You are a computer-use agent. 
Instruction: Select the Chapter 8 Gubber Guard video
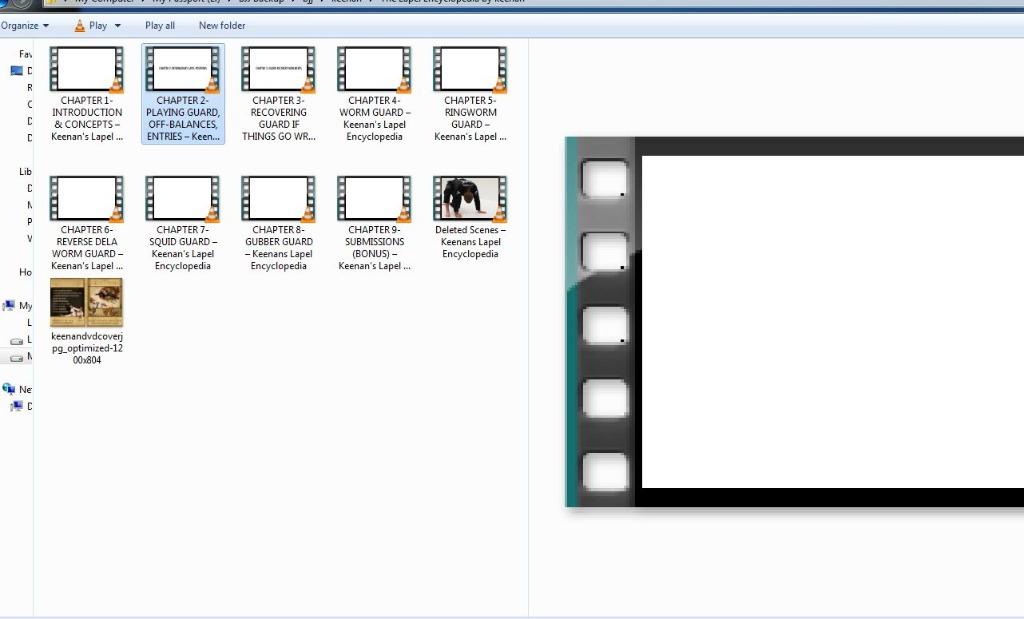[x=279, y=199]
